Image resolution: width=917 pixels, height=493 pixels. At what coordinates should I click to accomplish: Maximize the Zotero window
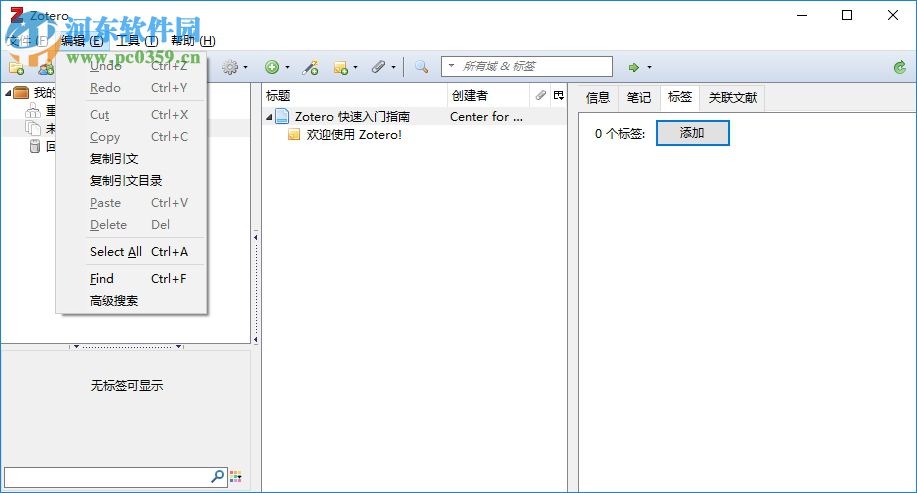coord(847,15)
